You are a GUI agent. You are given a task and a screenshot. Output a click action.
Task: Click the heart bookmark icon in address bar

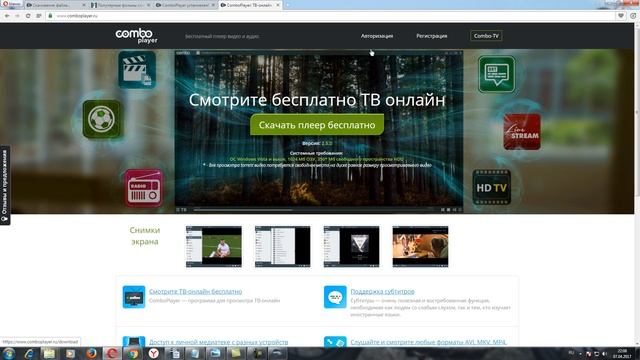coord(621,16)
